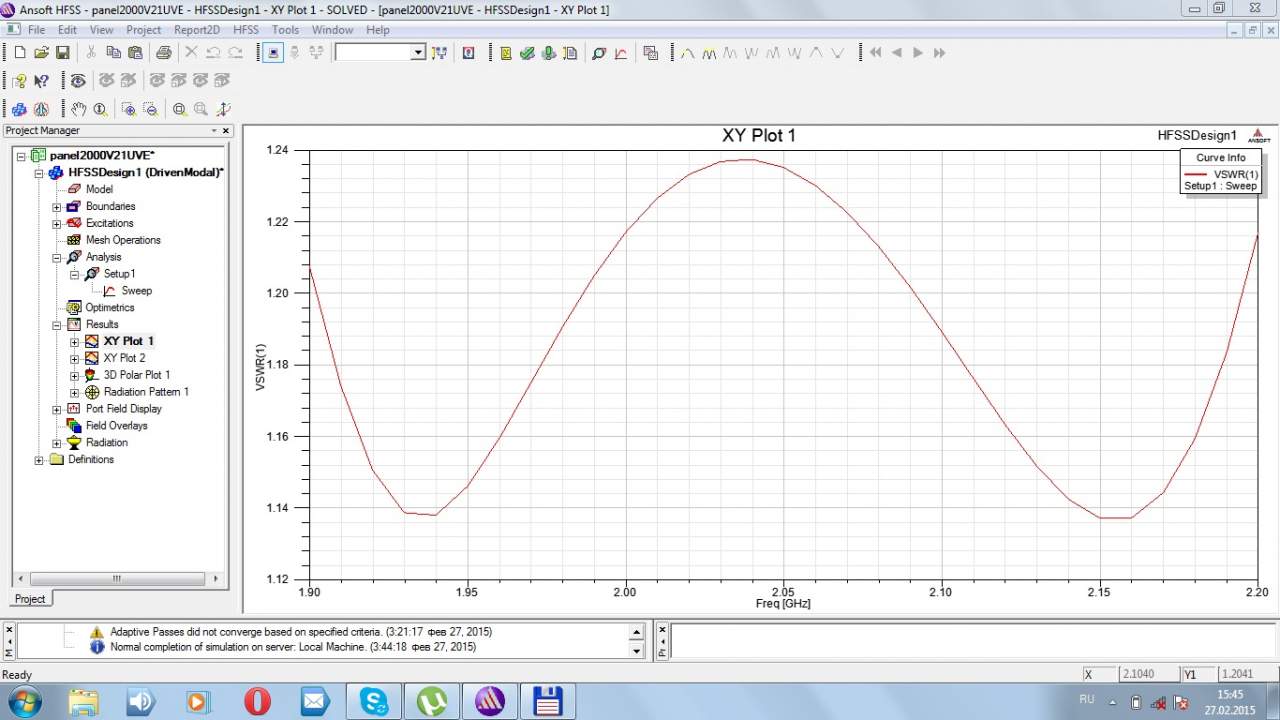Open Skype from the Windows taskbar

376,701
